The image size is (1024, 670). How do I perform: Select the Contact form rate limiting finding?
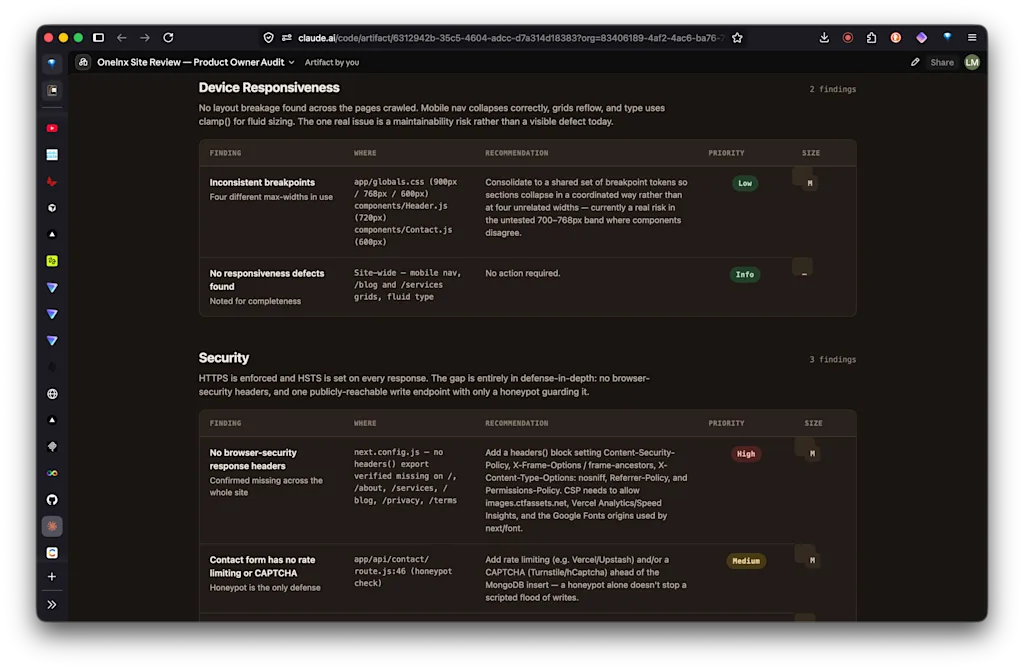(x=262, y=566)
